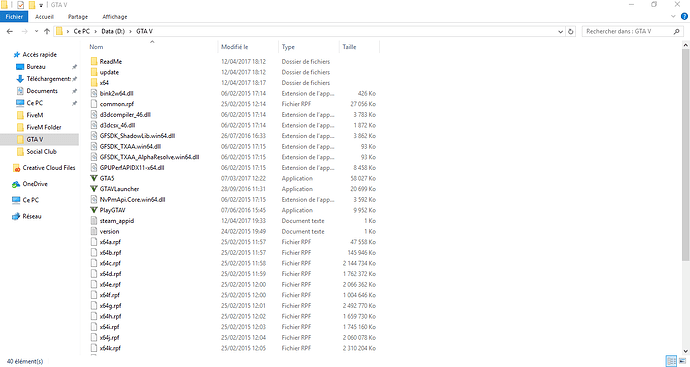Open recent locations dropdown arrow
690x367 pixels.
36,31
